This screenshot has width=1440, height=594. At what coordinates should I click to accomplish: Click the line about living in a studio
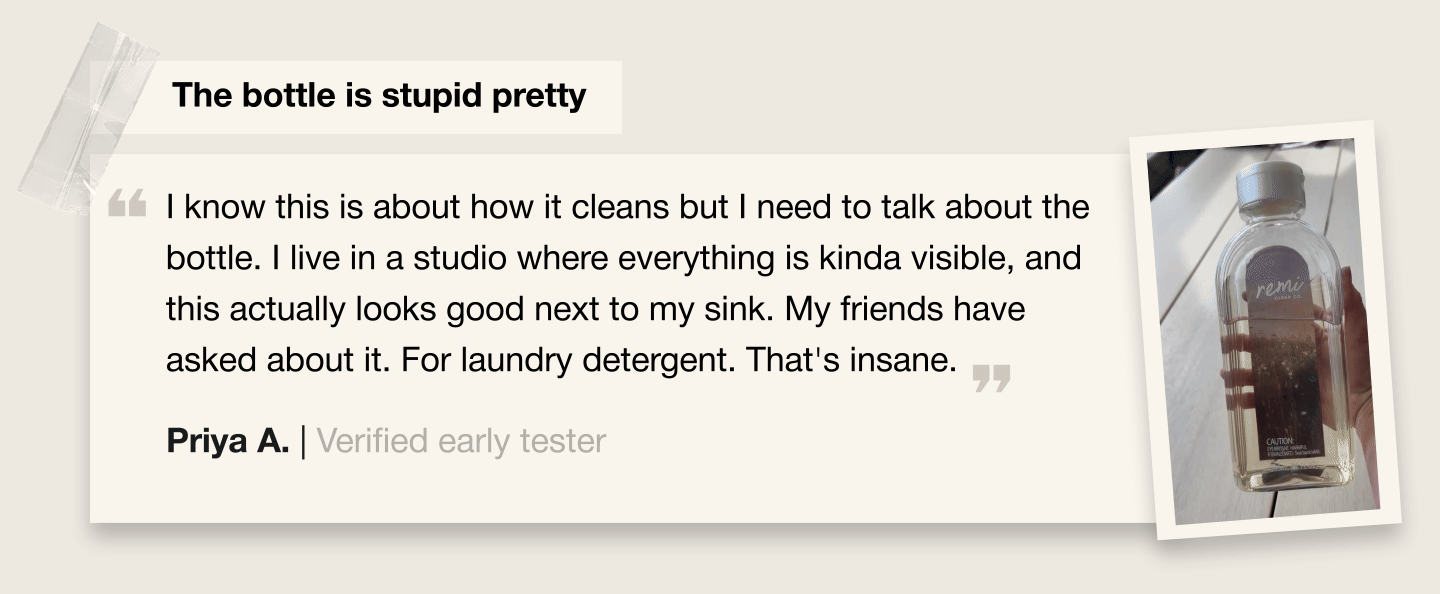click(x=624, y=258)
